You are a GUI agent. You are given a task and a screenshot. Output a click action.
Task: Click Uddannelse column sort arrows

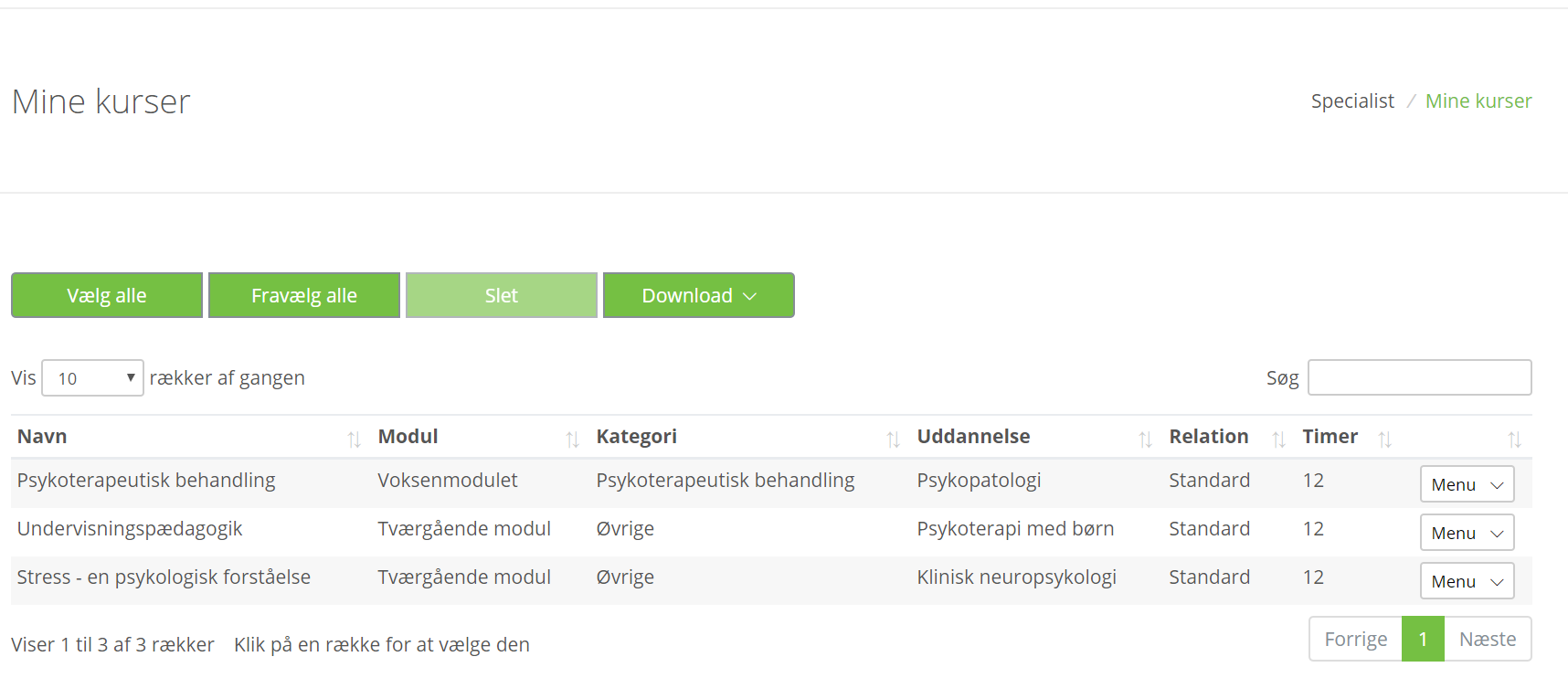[1145, 440]
